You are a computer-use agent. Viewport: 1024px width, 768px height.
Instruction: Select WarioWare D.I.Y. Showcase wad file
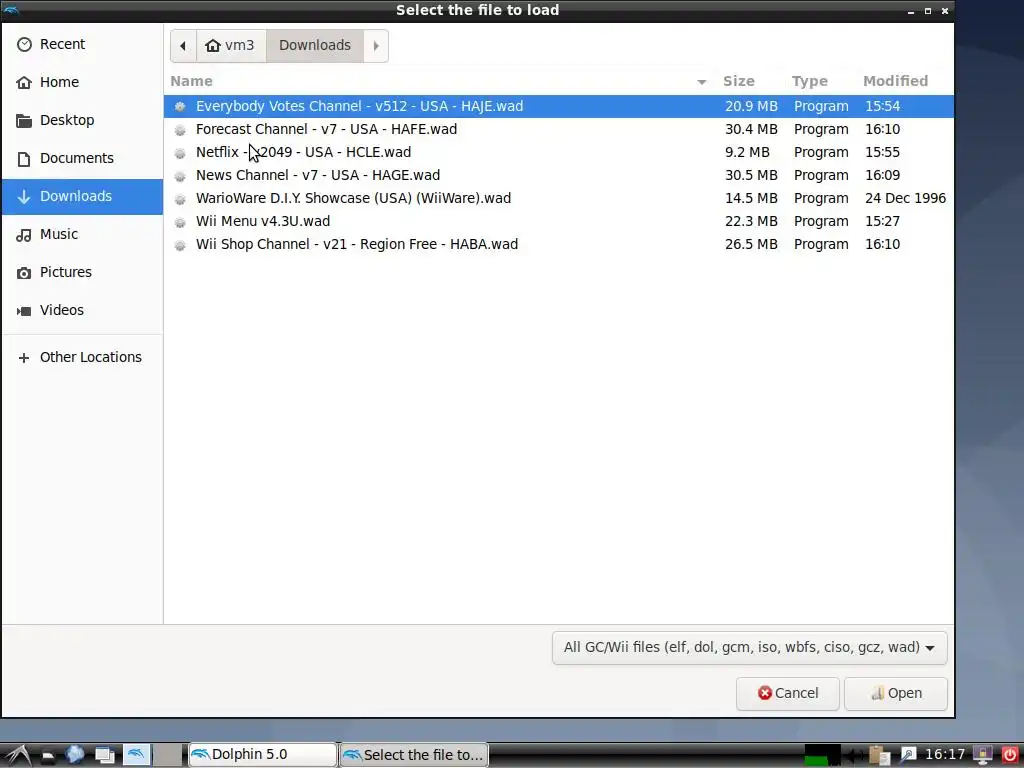tap(558, 198)
